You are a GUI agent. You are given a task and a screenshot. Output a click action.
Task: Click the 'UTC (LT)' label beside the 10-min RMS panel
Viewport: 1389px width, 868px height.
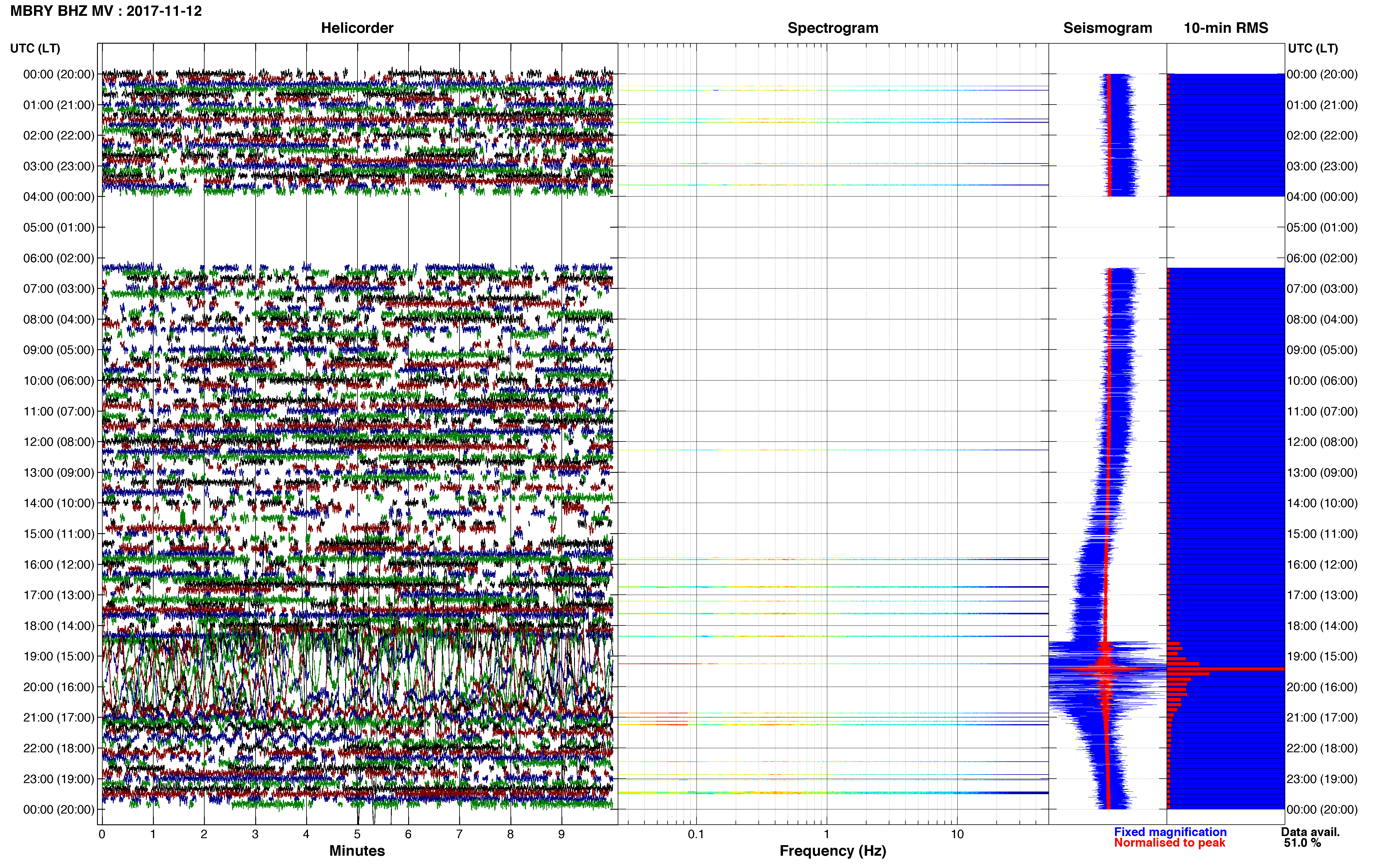point(1313,48)
